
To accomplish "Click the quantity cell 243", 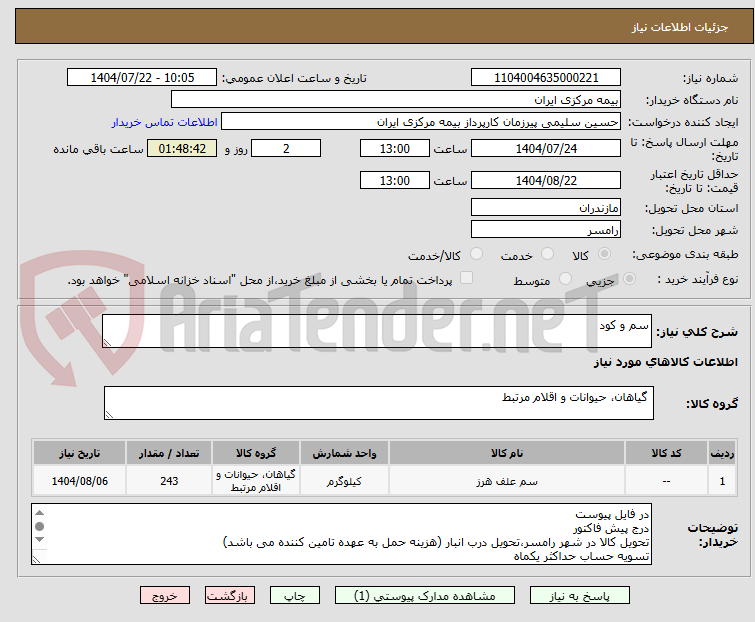I will coord(169,481).
